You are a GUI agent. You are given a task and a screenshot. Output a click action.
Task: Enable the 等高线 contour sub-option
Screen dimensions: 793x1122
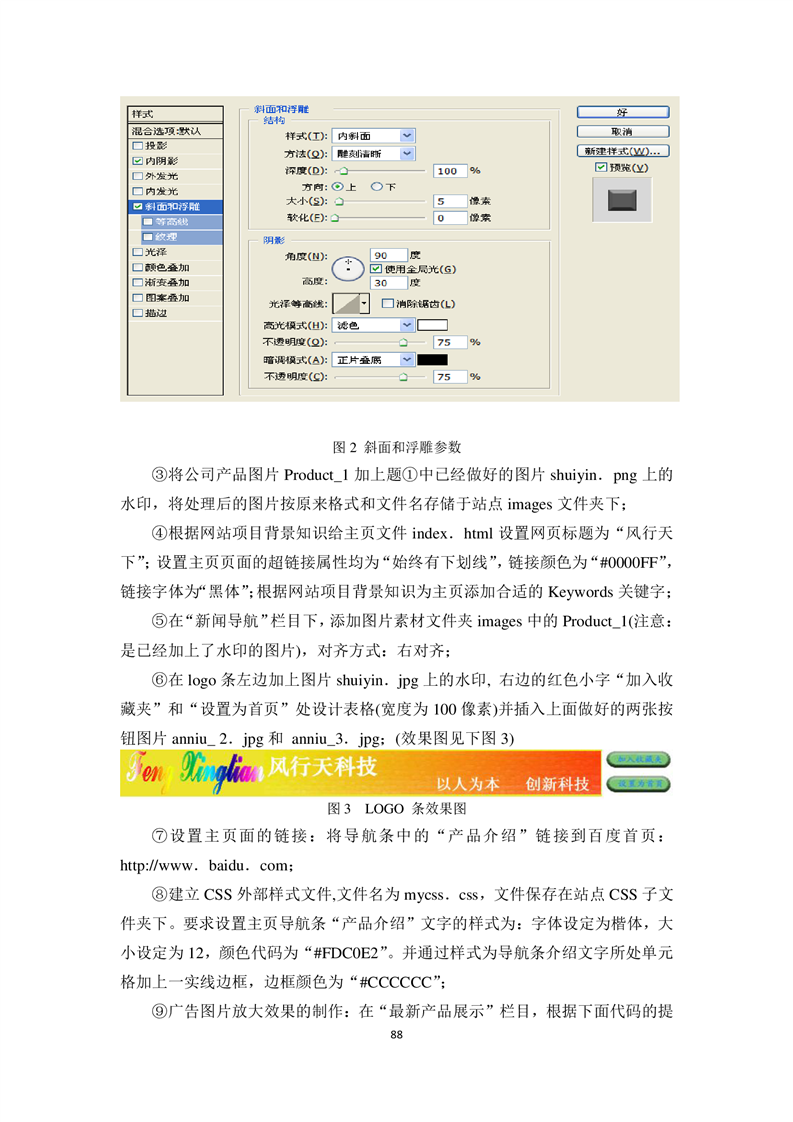[148, 222]
